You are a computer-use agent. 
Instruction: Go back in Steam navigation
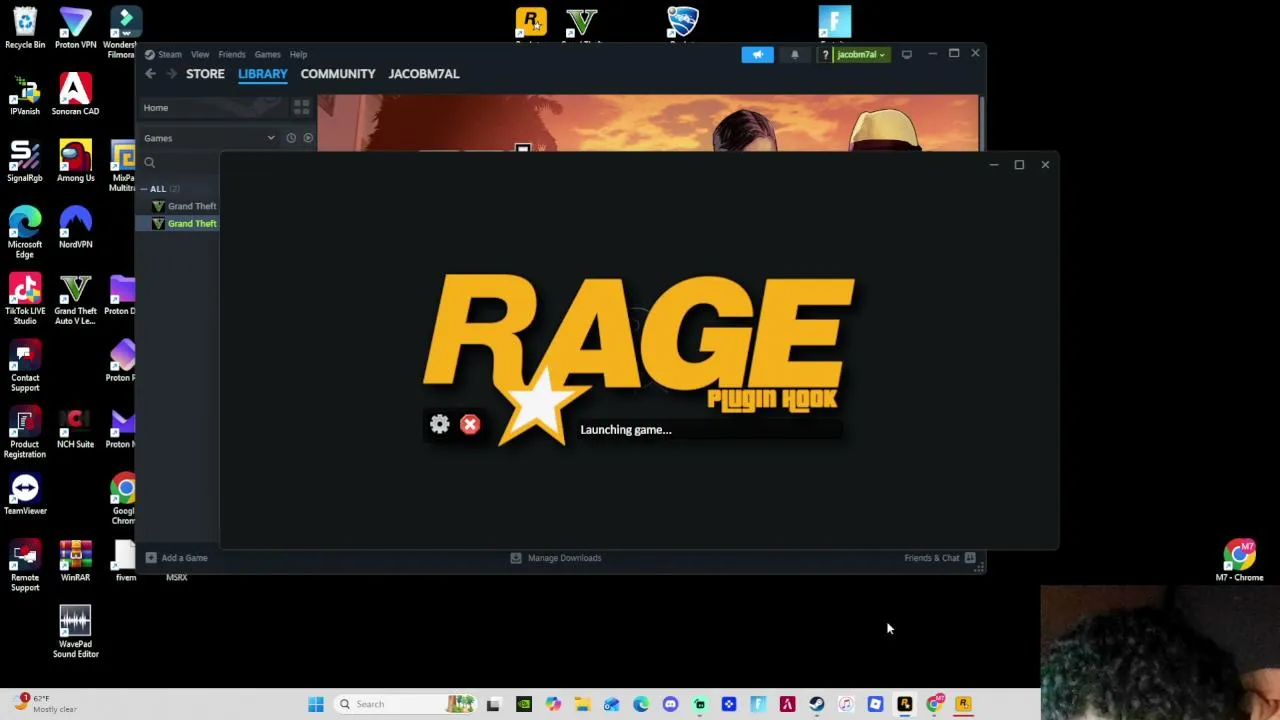[150, 74]
